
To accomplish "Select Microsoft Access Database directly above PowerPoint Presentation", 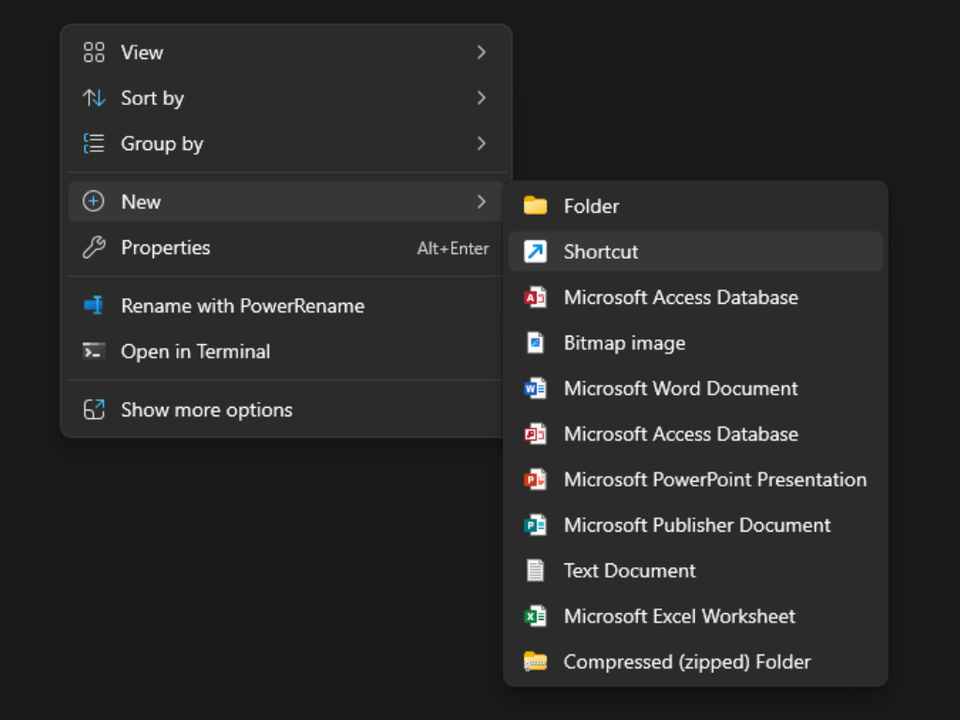I will pyautogui.click(x=680, y=435).
